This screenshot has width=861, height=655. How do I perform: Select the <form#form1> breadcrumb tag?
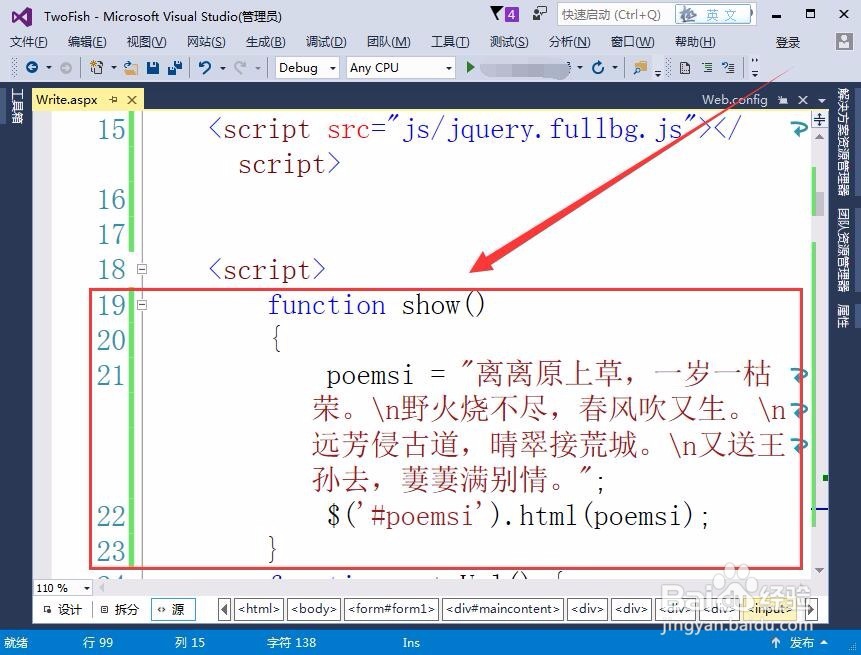point(392,609)
